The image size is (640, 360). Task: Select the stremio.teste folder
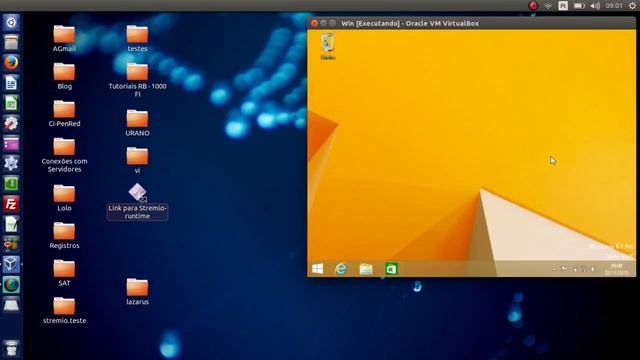(64, 310)
